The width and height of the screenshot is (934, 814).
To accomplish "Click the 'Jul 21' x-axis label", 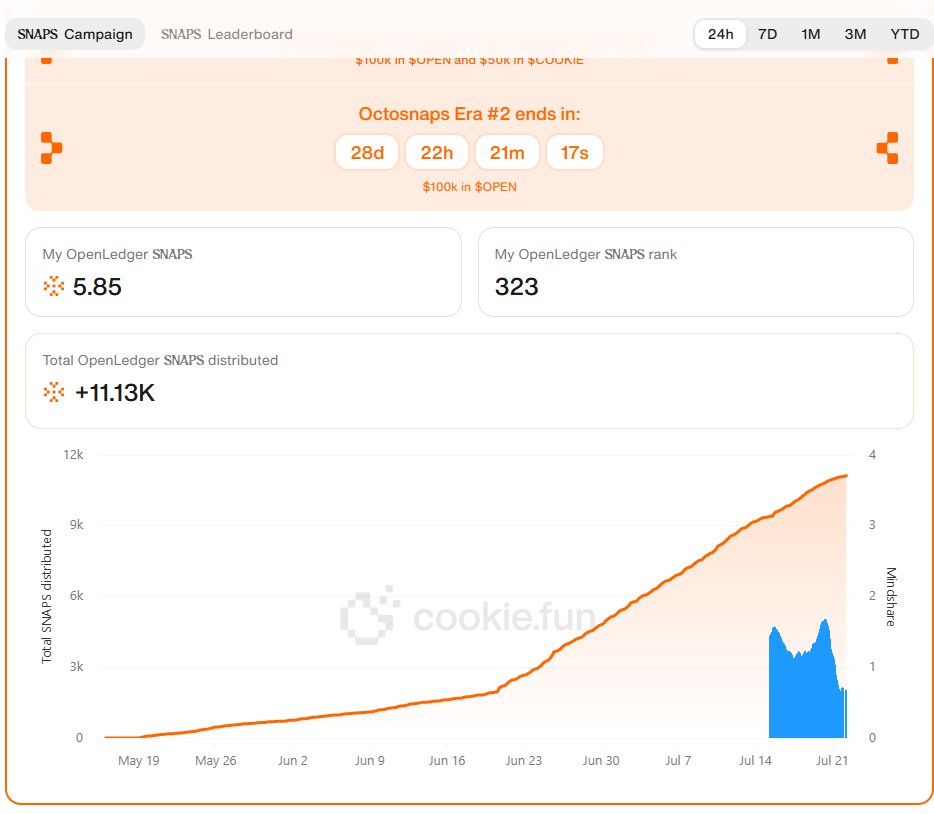I will [x=832, y=760].
